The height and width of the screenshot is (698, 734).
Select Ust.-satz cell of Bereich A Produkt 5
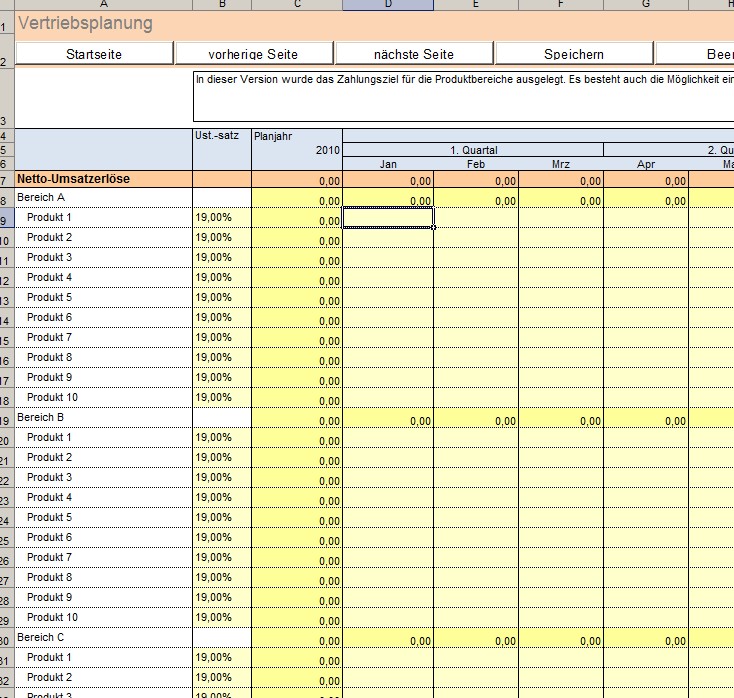pyautogui.click(x=222, y=298)
